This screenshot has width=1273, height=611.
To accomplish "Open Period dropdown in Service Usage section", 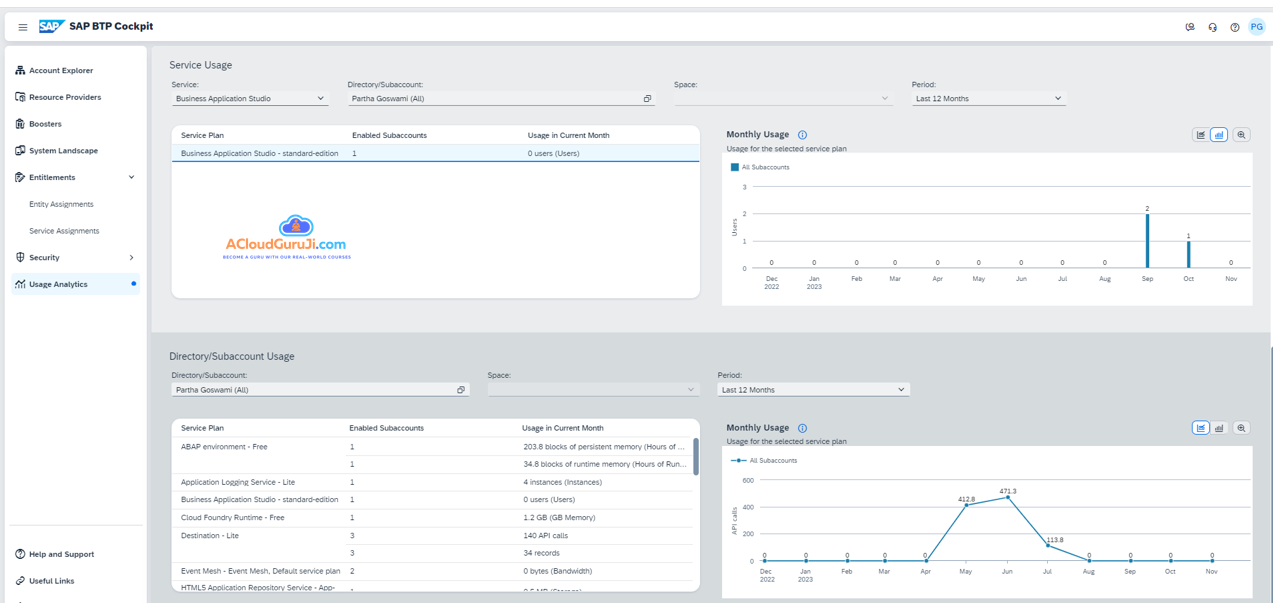I will coord(988,99).
